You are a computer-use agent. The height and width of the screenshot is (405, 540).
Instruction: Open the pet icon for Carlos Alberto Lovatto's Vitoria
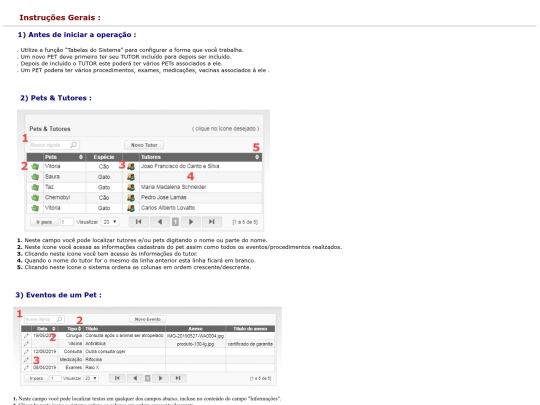pos(35,208)
